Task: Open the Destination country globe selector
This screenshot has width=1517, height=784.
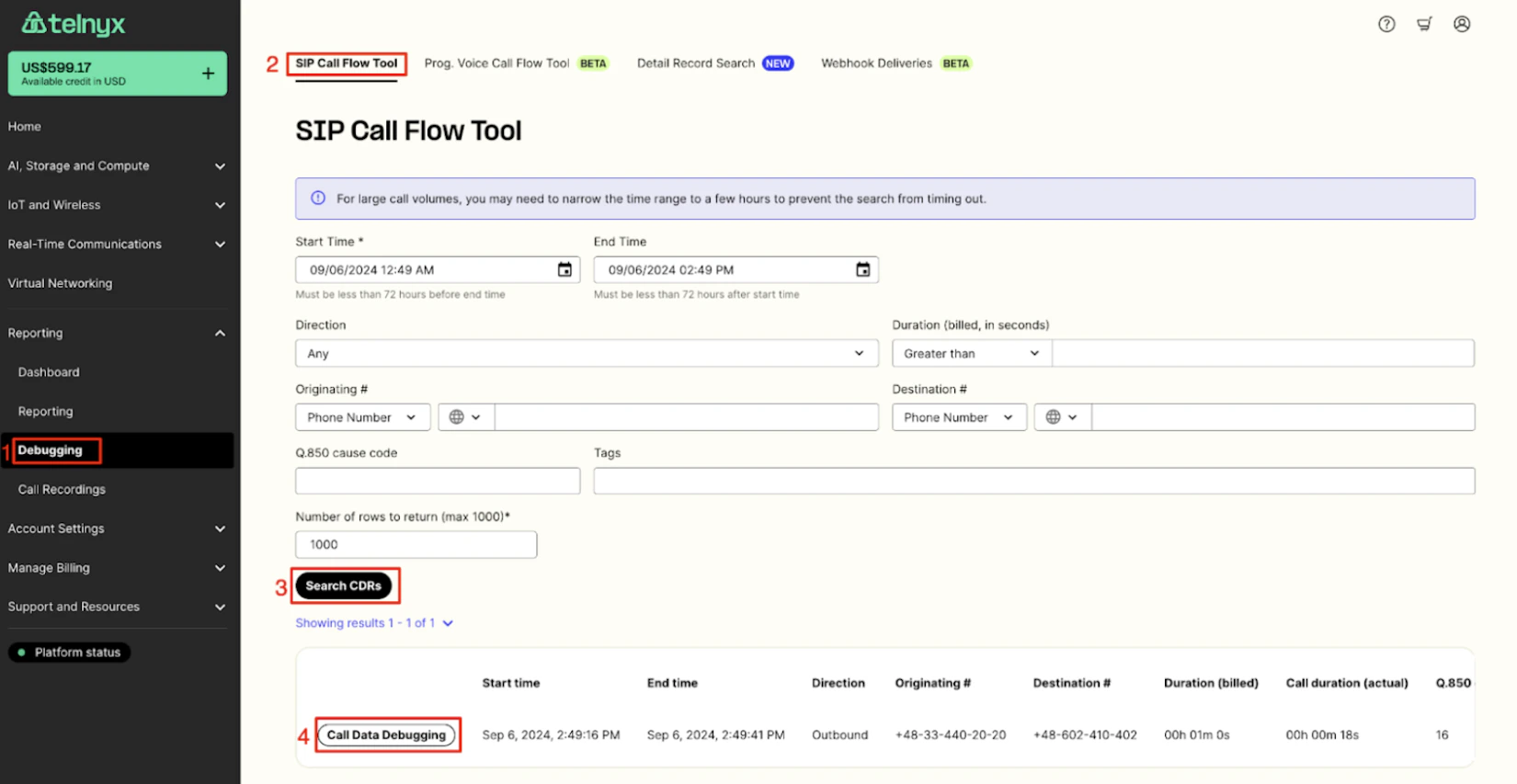Action: (1062, 417)
